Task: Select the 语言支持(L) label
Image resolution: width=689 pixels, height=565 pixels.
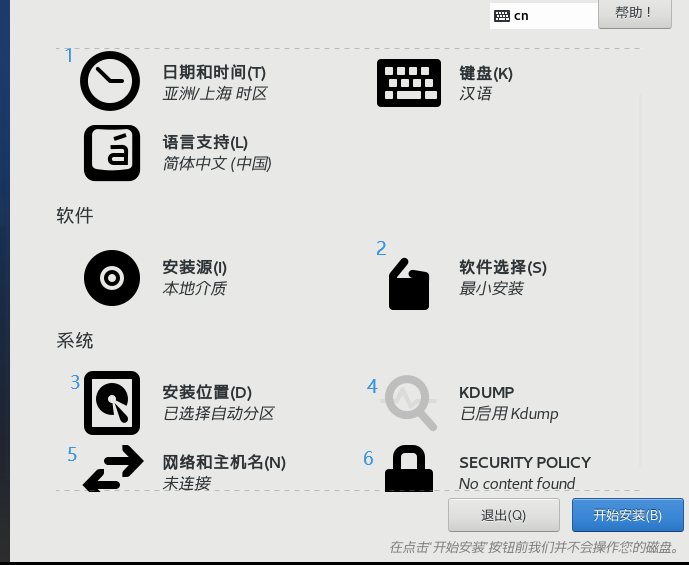Action: pos(205,142)
